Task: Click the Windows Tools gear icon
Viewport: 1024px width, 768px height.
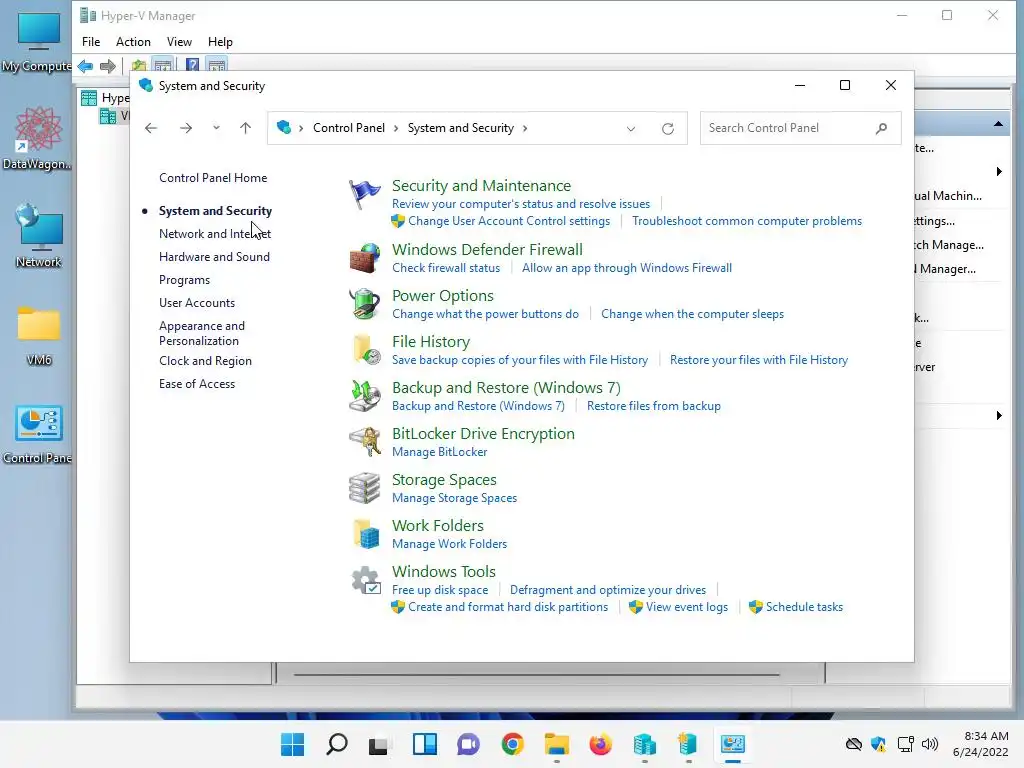Action: [x=364, y=581]
